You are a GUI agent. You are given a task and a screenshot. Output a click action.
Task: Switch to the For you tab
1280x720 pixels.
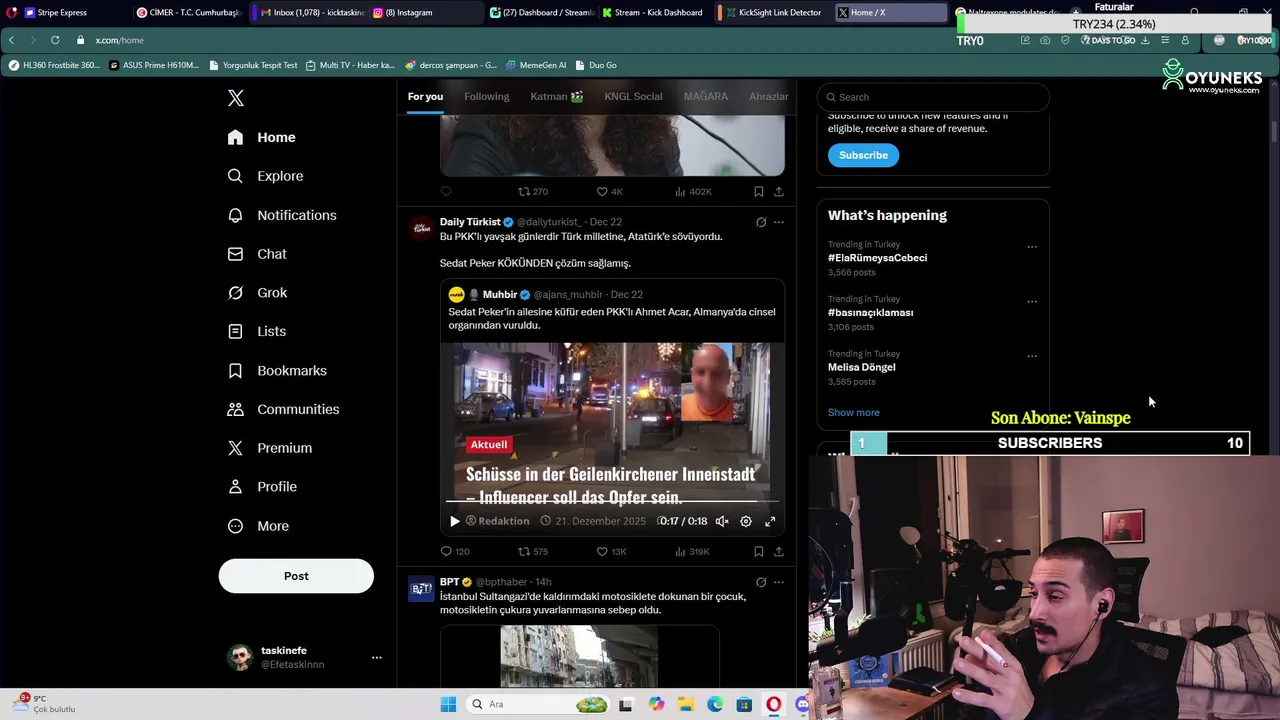[x=425, y=96]
